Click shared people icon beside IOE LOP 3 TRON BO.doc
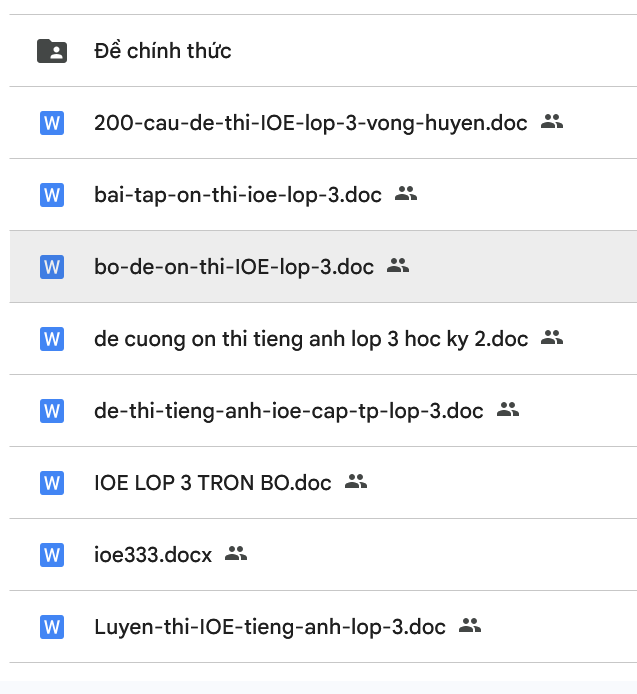The image size is (637, 694). (356, 482)
